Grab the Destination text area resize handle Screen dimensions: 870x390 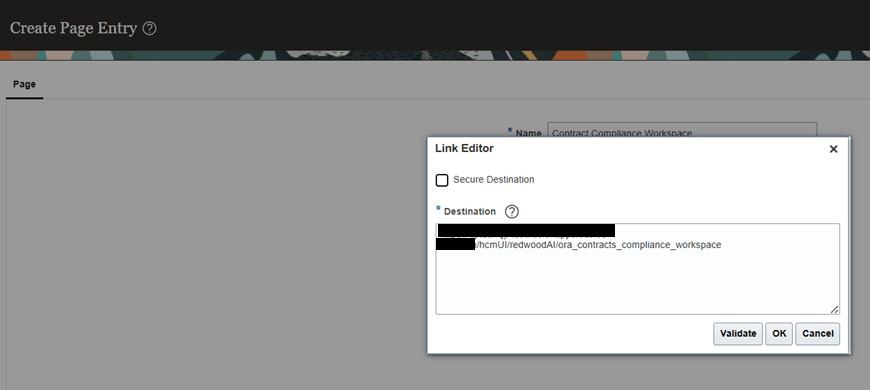pyautogui.click(x=834, y=310)
